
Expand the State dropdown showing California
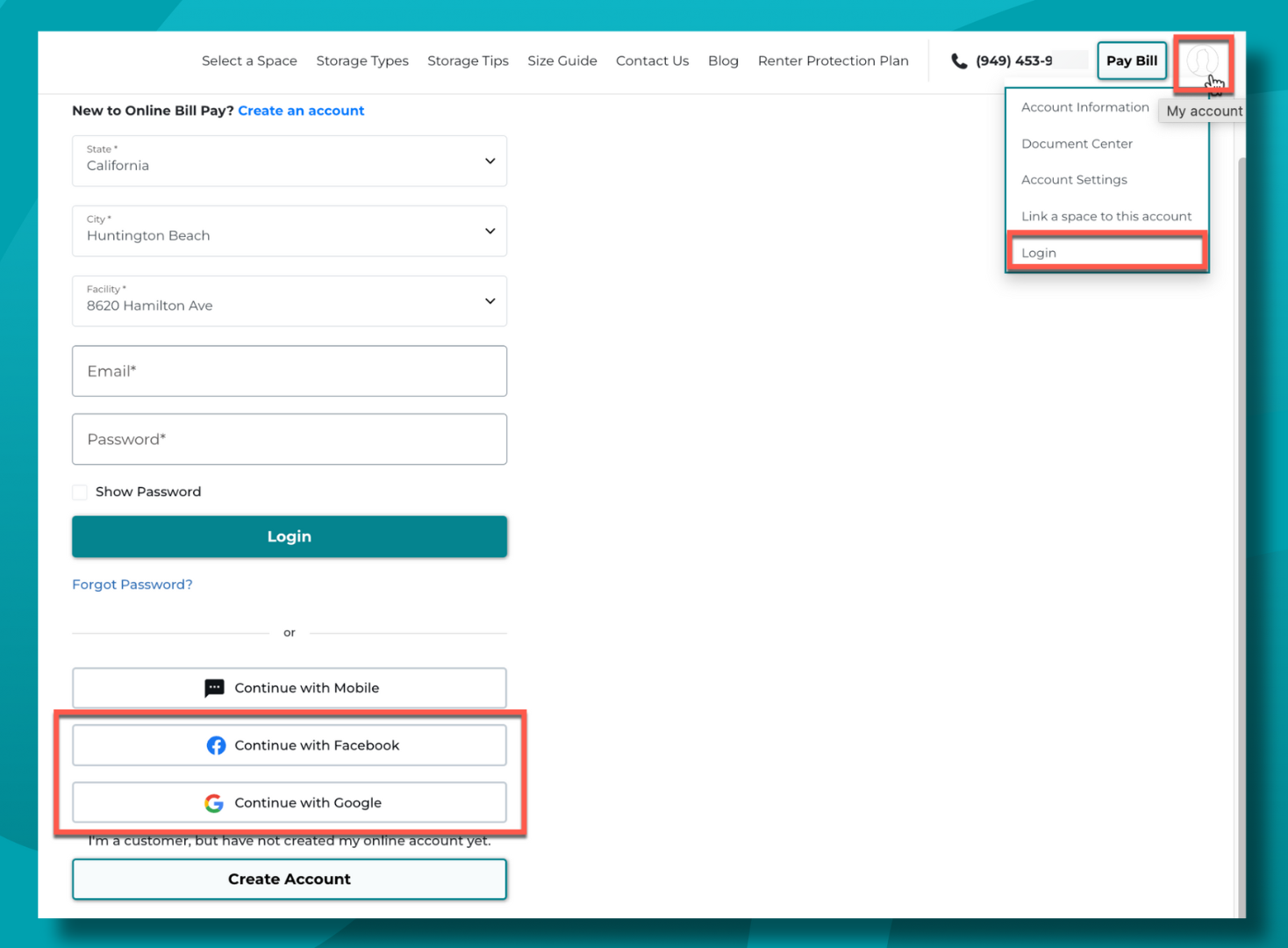(x=290, y=161)
